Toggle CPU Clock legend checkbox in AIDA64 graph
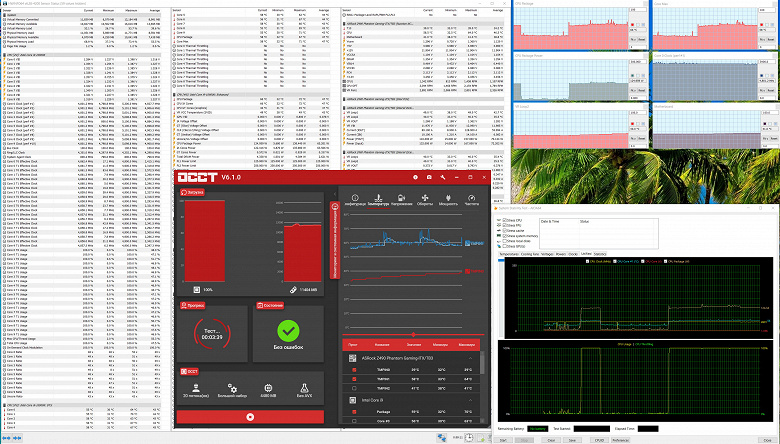Image resolution: width=780 pixels, height=444 pixels. point(588,261)
